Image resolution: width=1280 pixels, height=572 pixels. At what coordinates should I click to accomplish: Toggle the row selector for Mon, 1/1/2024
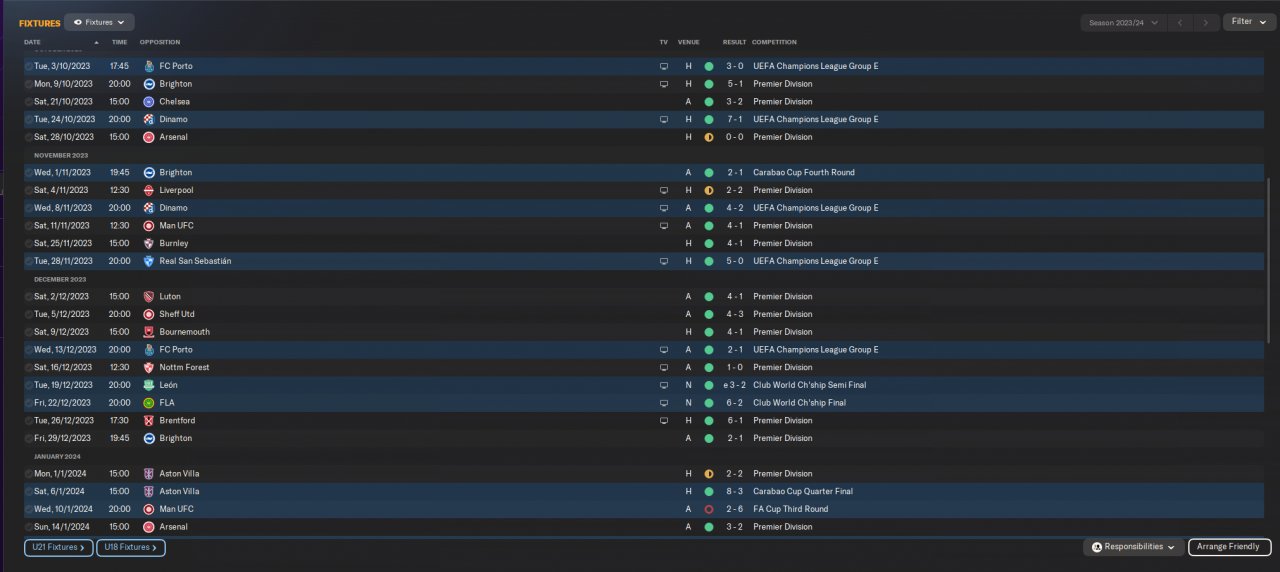(29, 474)
